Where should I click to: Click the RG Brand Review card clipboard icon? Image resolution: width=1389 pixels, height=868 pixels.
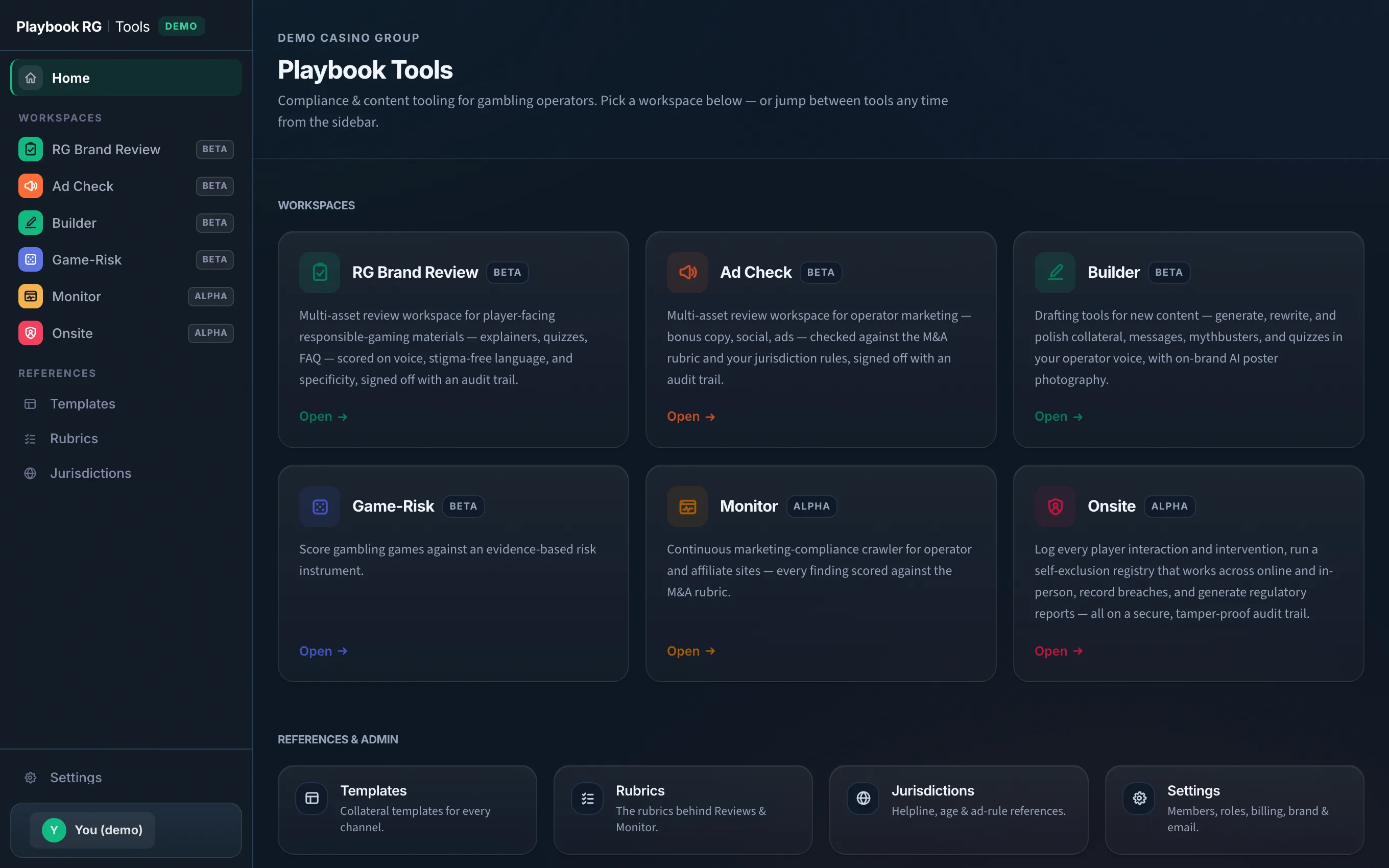(x=320, y=273)
